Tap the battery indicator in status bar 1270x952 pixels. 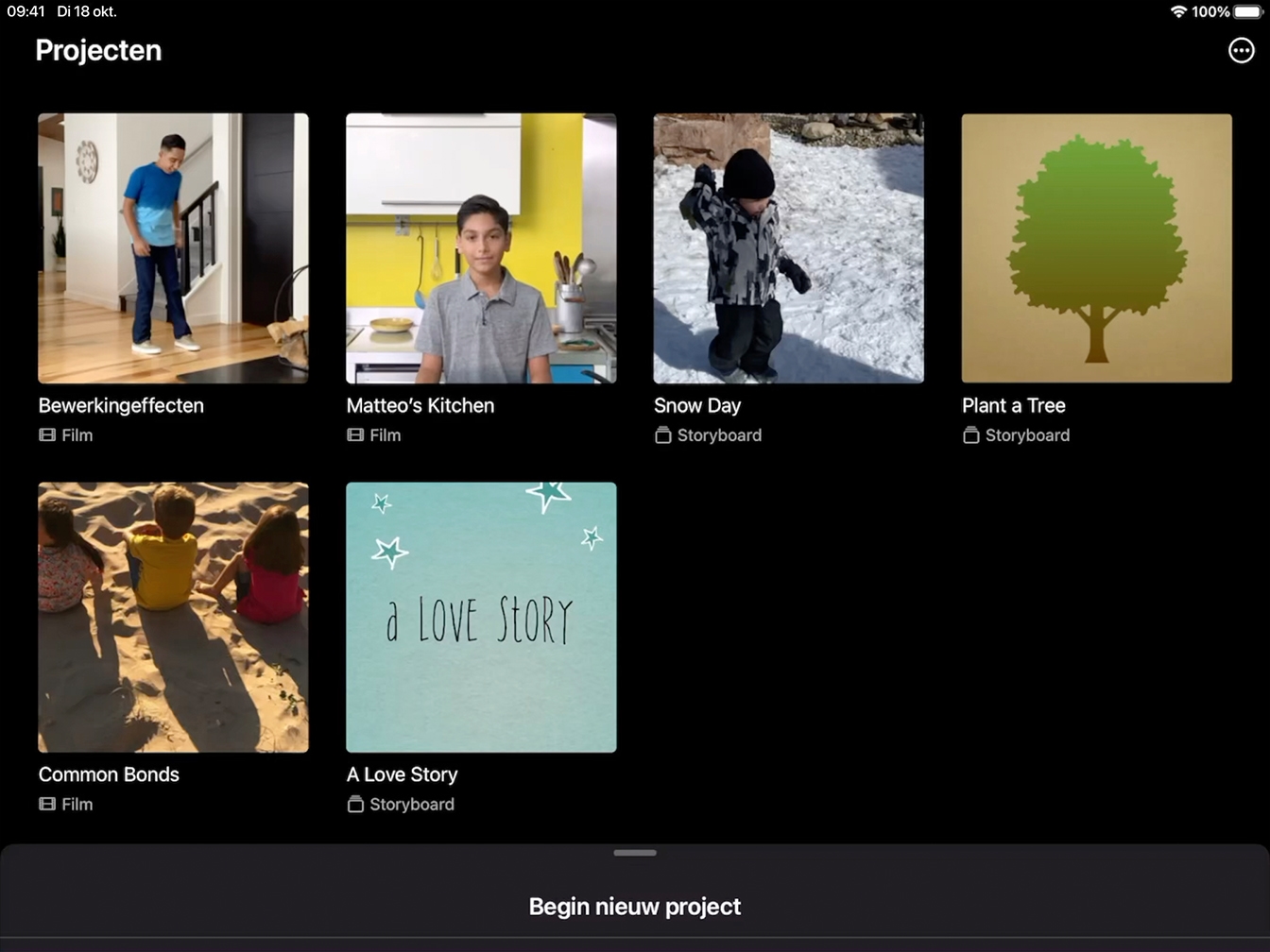(1247, 11)
